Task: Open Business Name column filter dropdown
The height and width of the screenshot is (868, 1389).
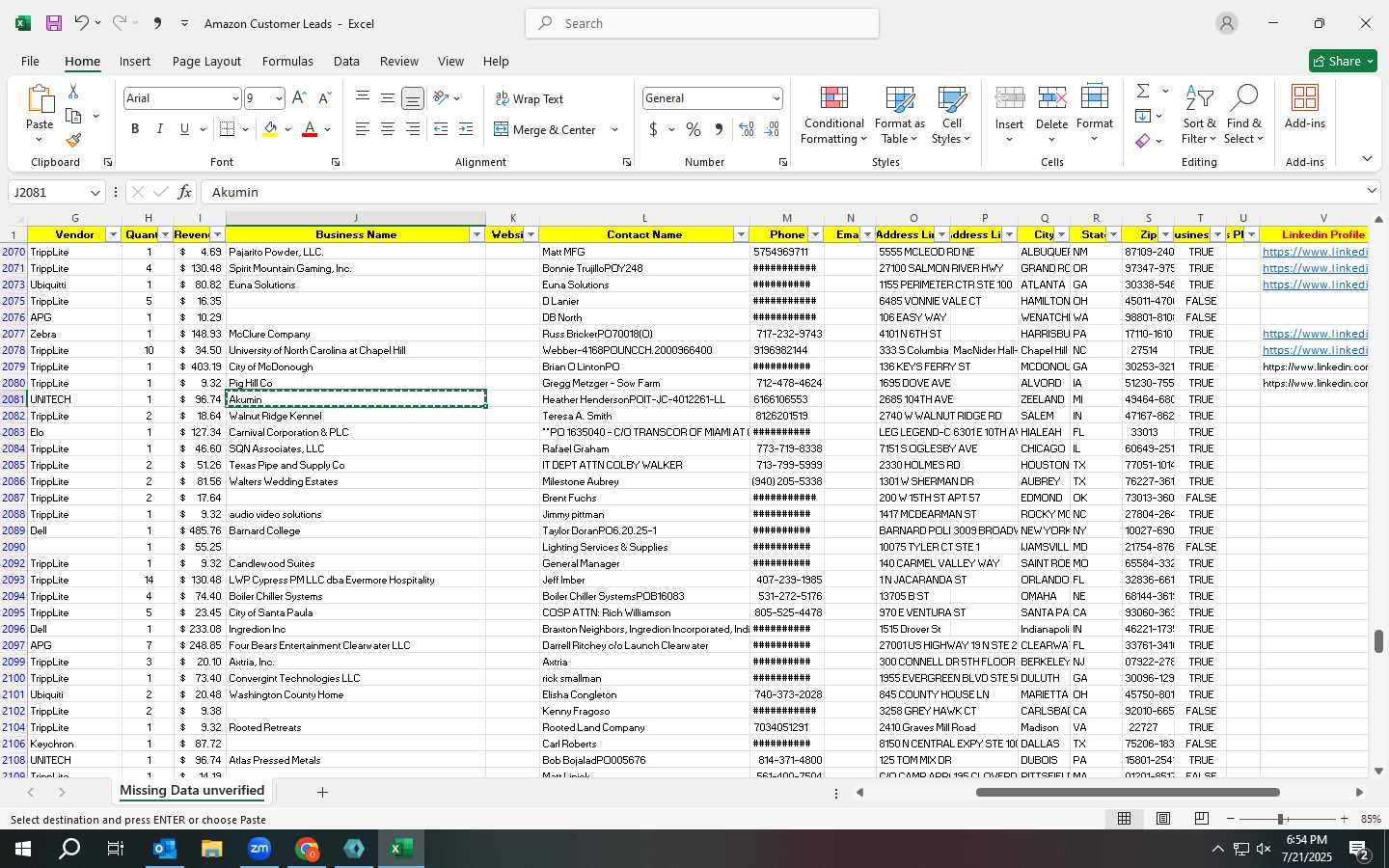Action: tap(477, 234)
